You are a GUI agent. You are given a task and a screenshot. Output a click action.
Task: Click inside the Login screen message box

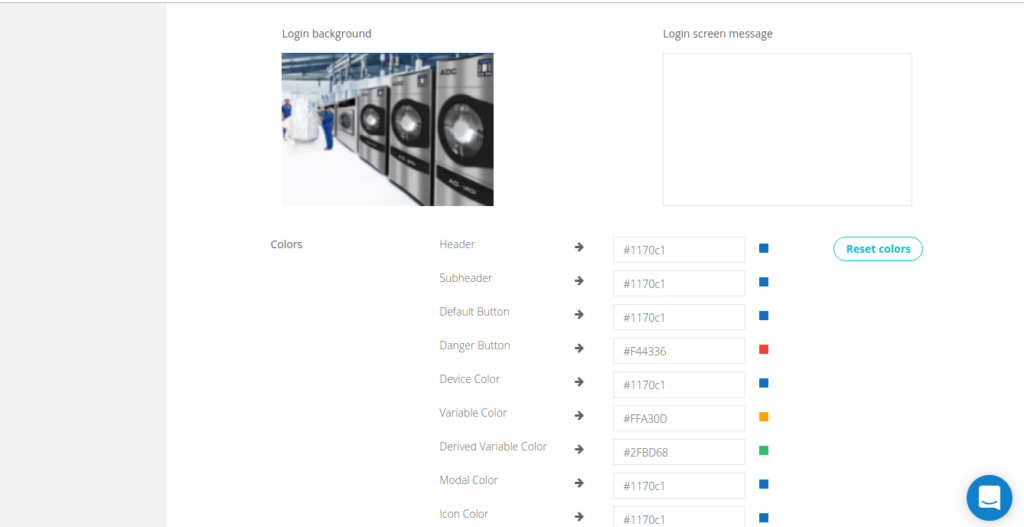click(x=787, y=129)
